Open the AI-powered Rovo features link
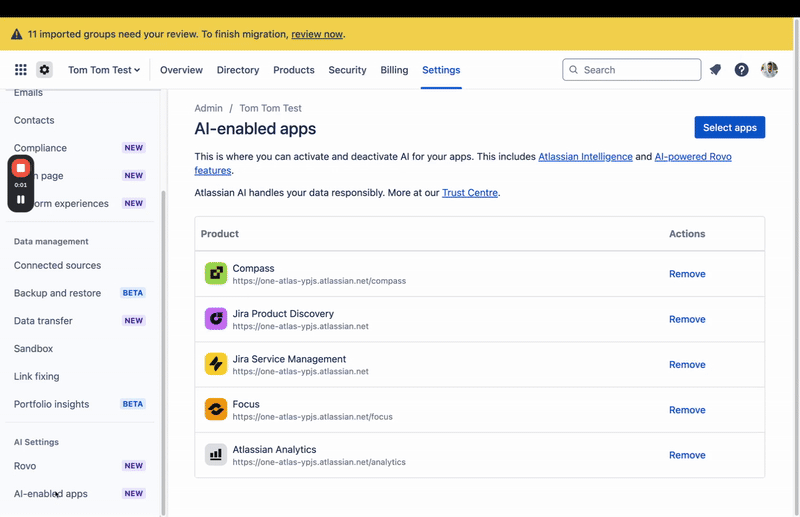Screen dimensions: 800x517 click(x=693, y=157)
